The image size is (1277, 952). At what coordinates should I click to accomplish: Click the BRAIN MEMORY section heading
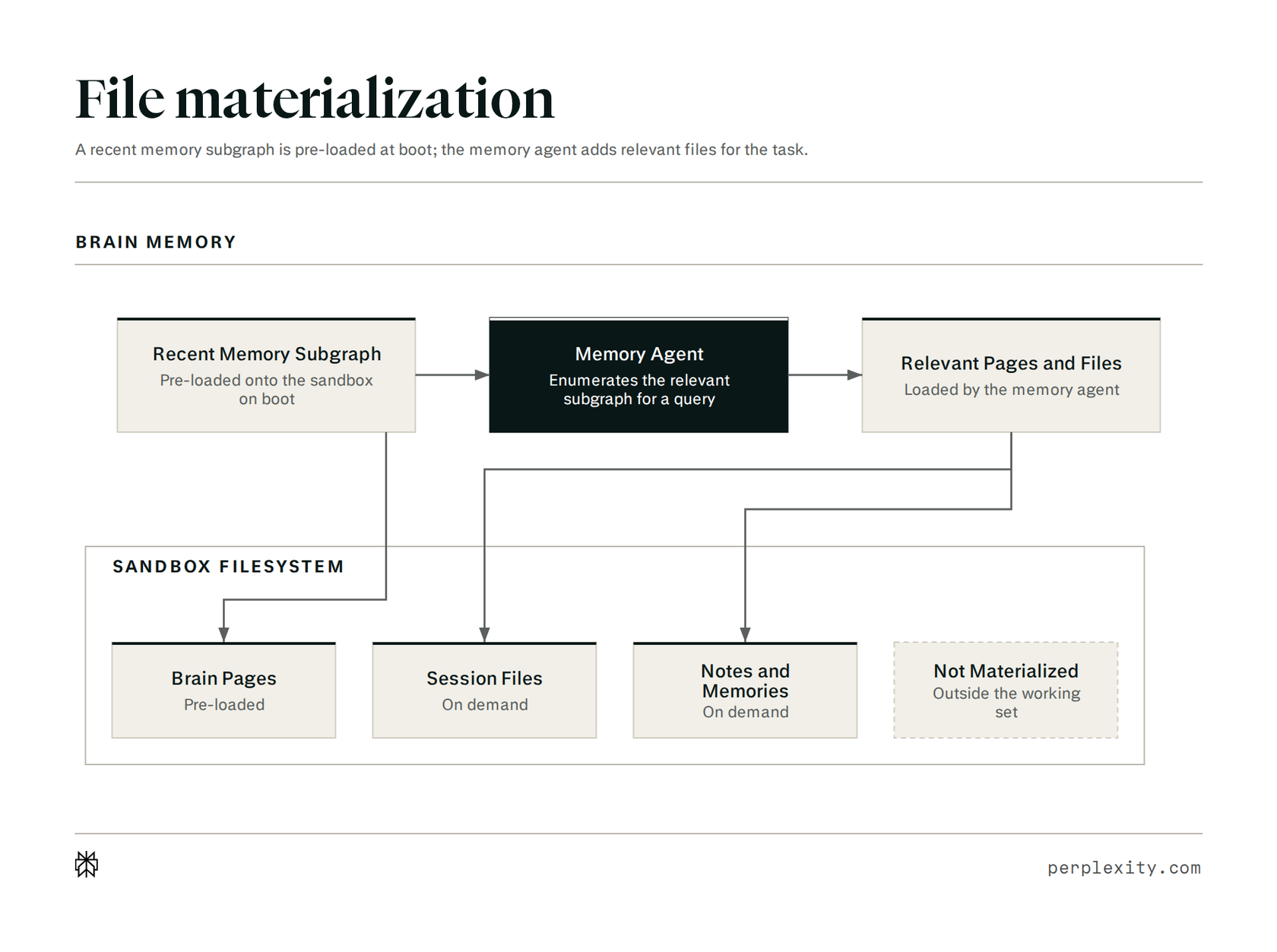tap(156, 242)
